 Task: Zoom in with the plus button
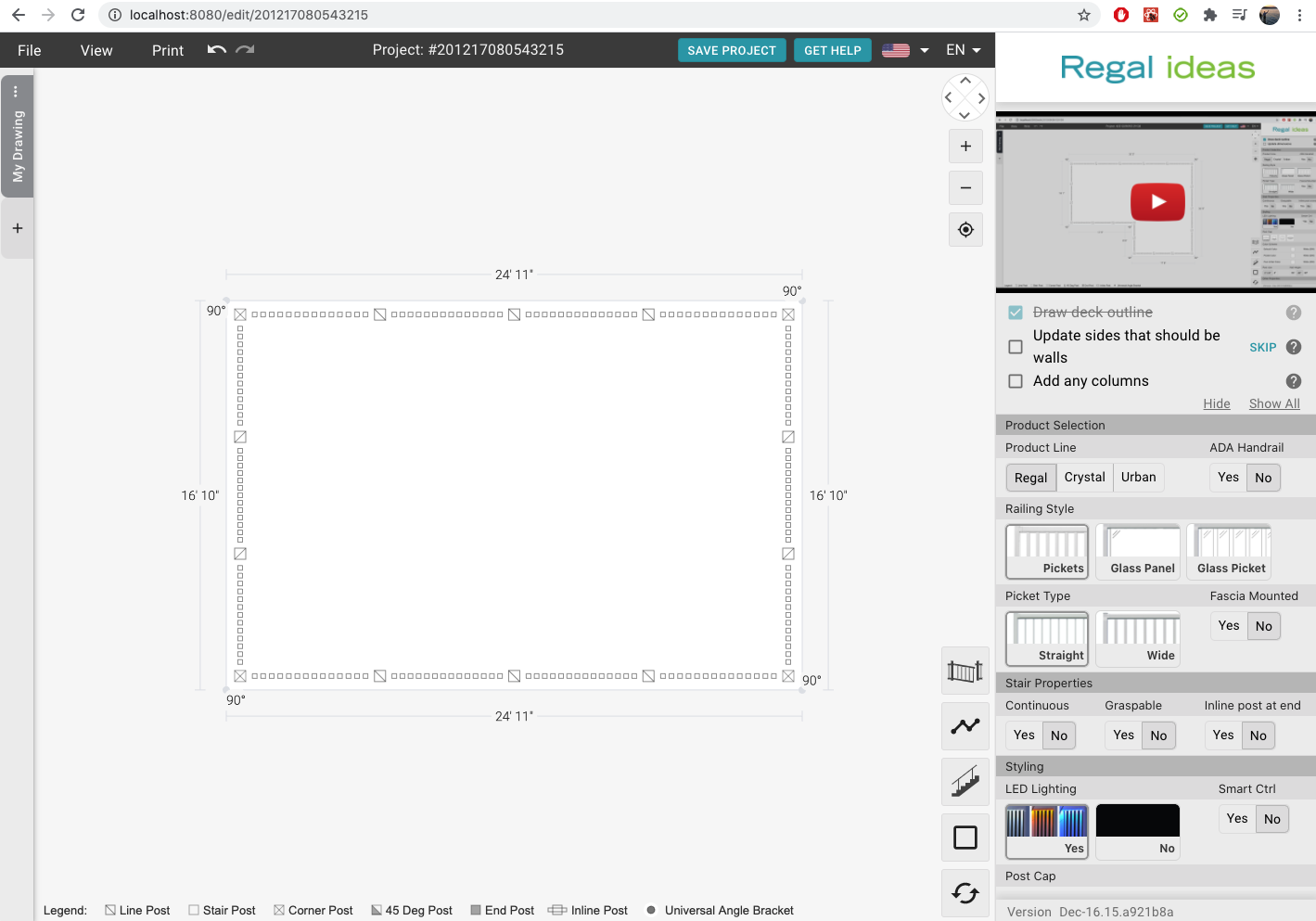(x=965, y=147)
